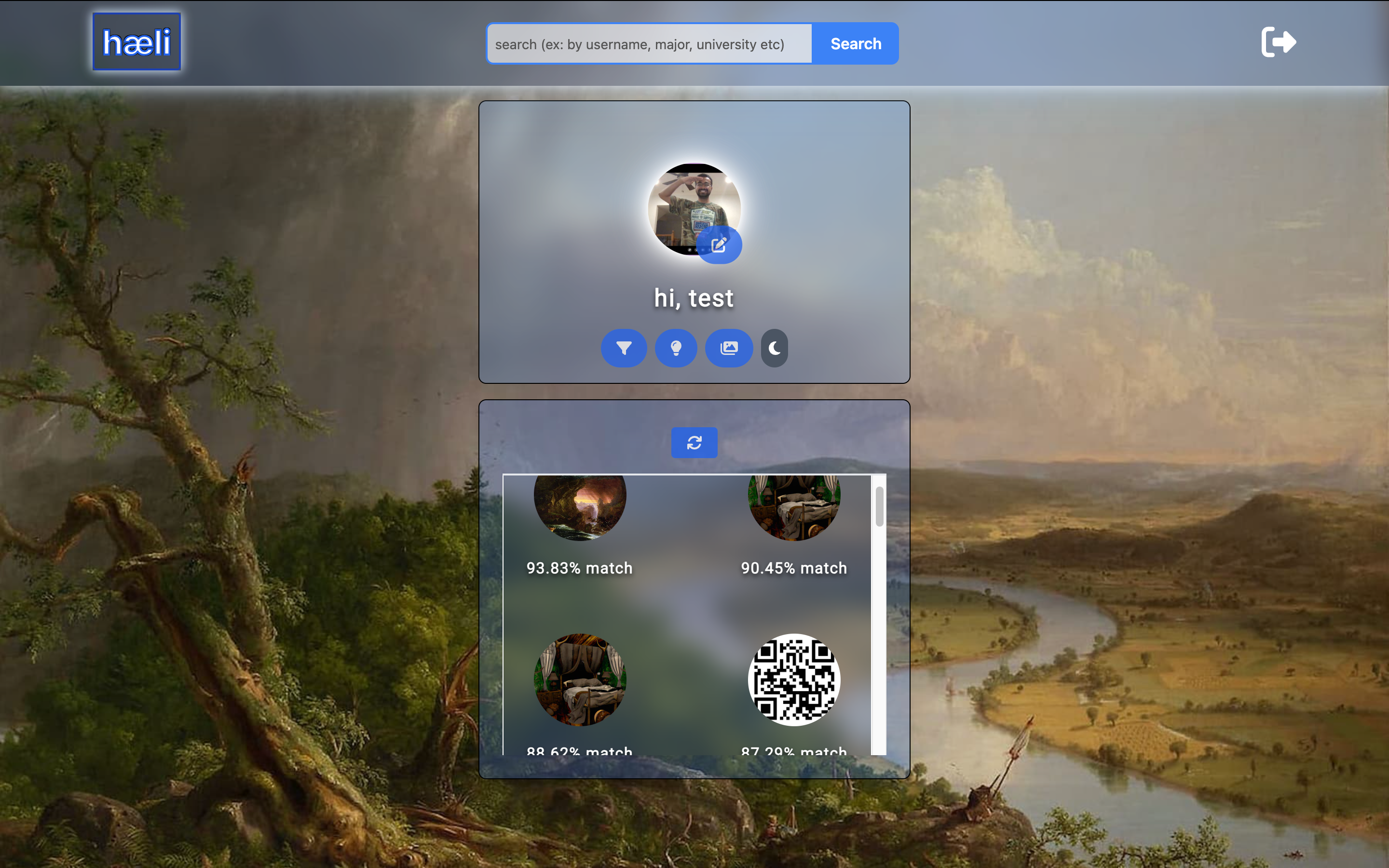Open the 93.83% match profile picture
This screenshot has height=868, width=1389.
pyautogui.click(x=580, y=507)
